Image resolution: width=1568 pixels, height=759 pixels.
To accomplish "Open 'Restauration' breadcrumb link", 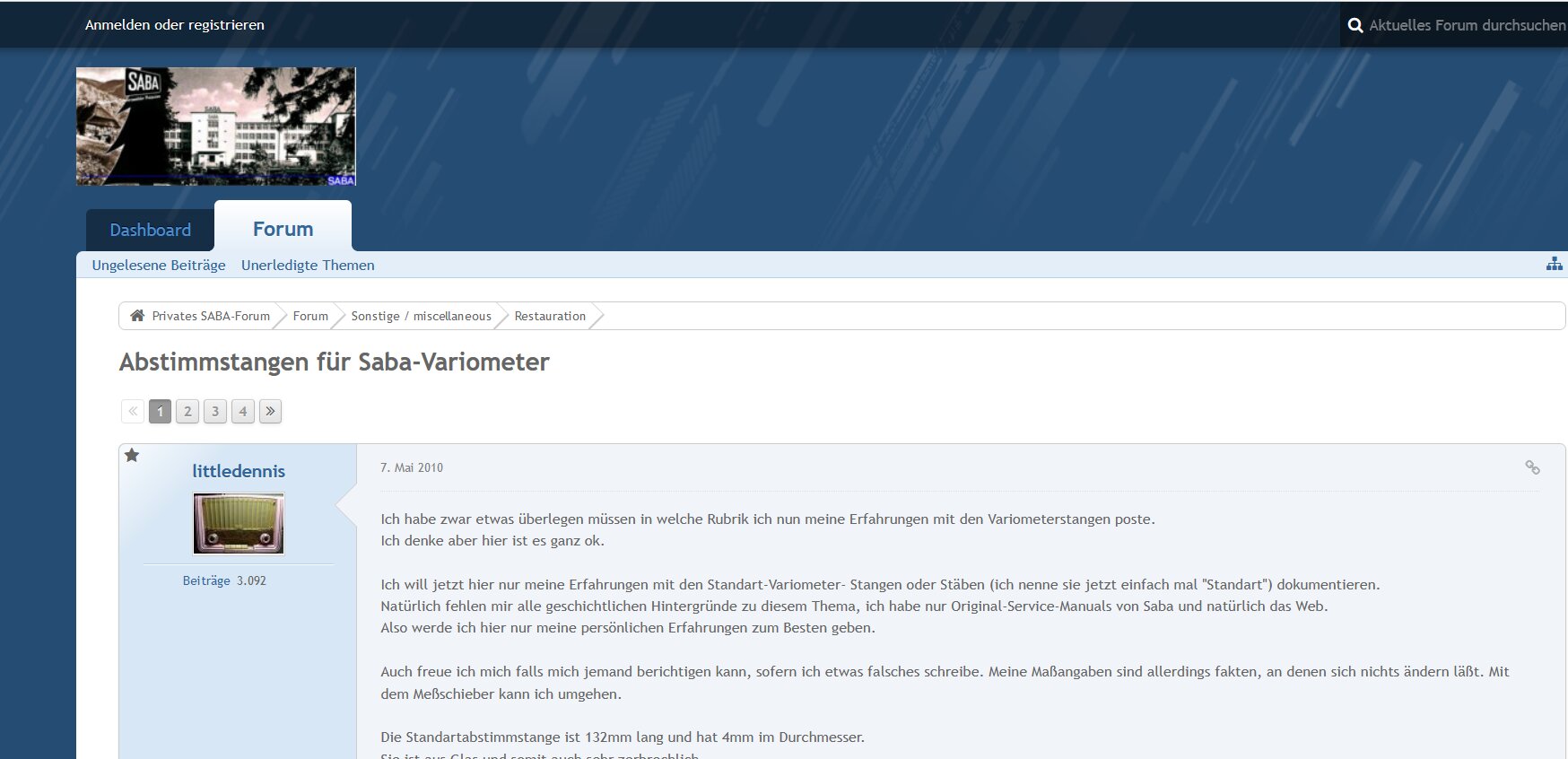I will (x=550, y=316).
